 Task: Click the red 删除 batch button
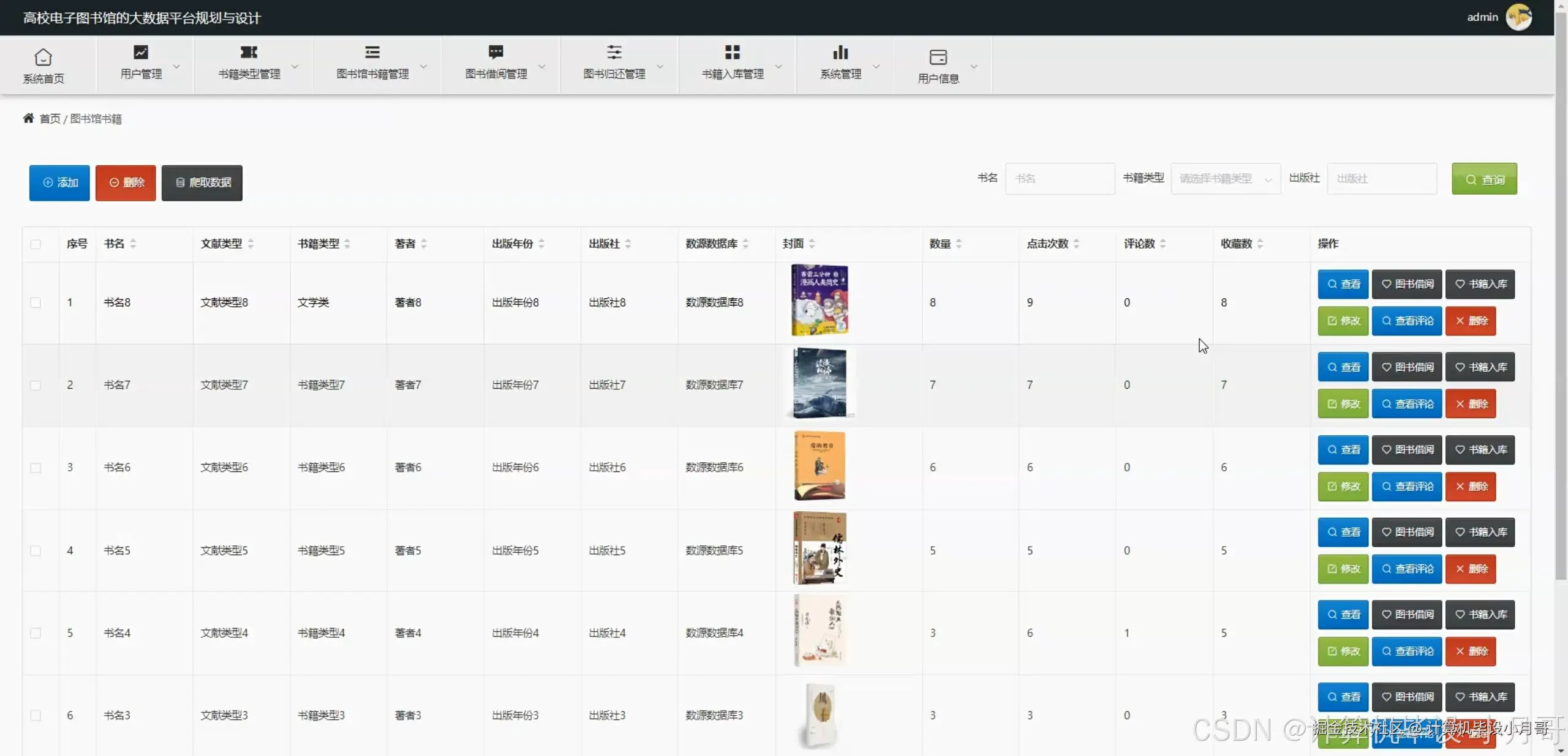[x=126, y=182]
